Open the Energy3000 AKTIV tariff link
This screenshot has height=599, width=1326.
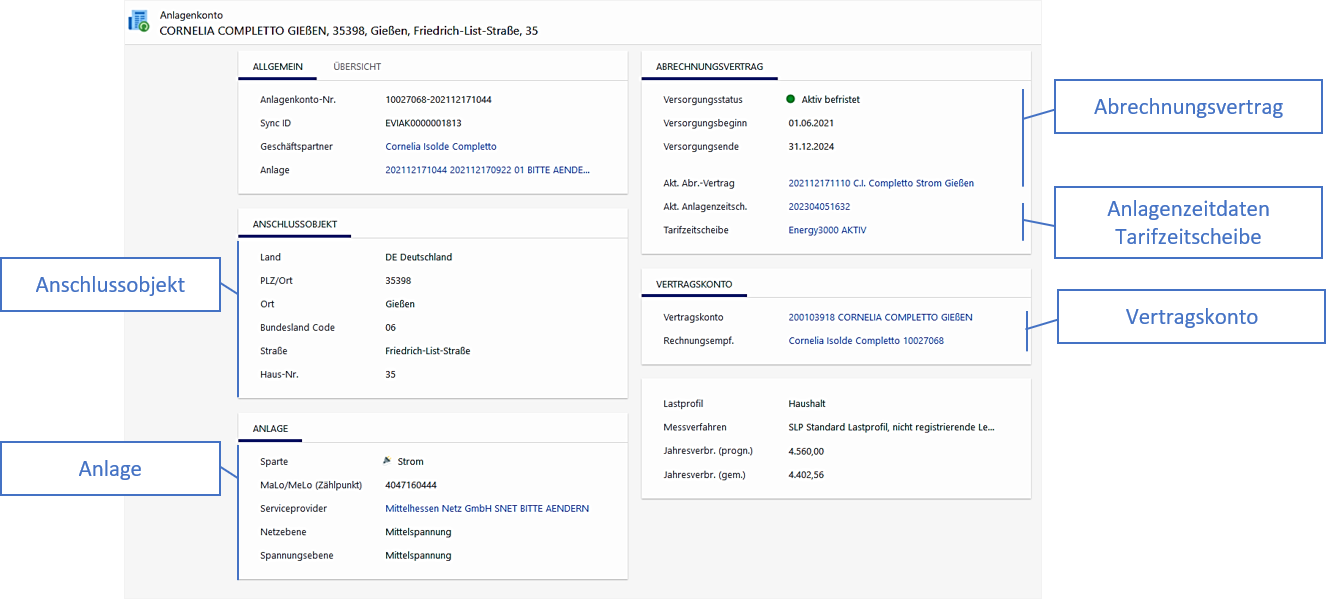pos(827,230)
